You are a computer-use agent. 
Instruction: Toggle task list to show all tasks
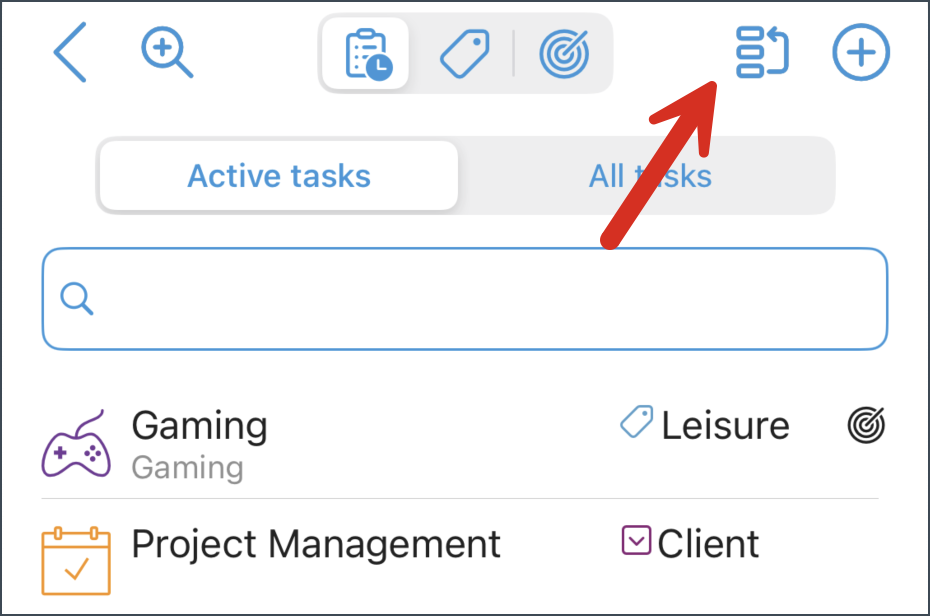click(x=650, y=176)
